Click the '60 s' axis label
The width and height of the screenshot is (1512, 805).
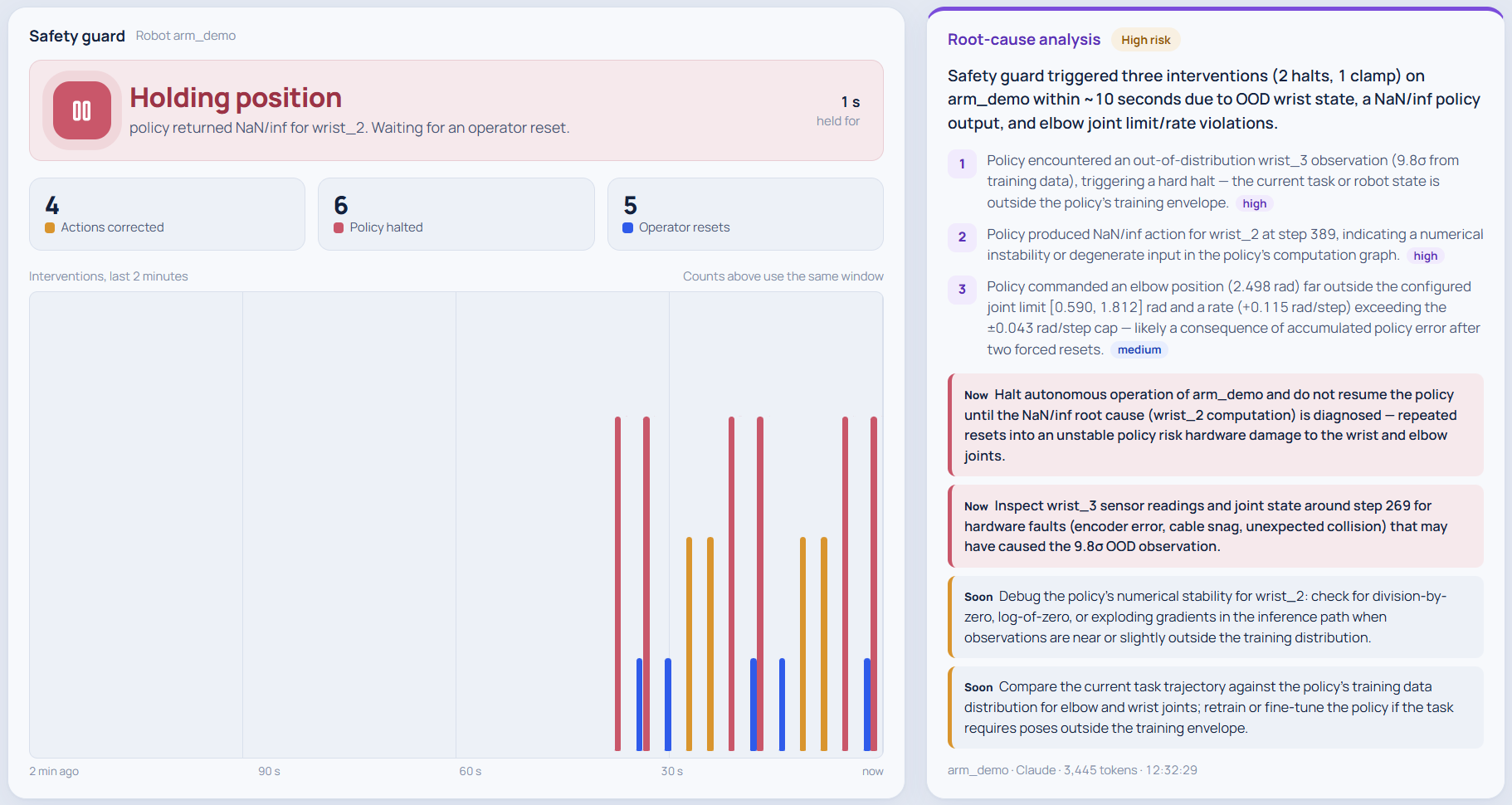pos(471,771)
